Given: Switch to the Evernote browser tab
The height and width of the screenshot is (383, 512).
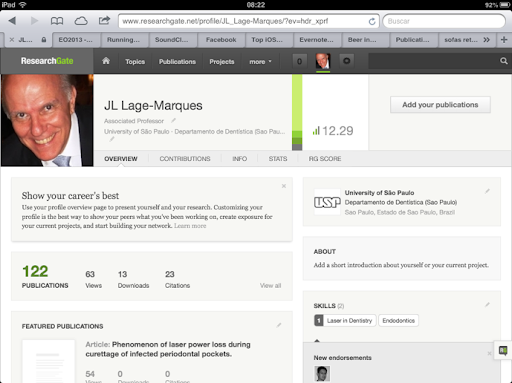Looking at the screenshot, I should (316, 40).
